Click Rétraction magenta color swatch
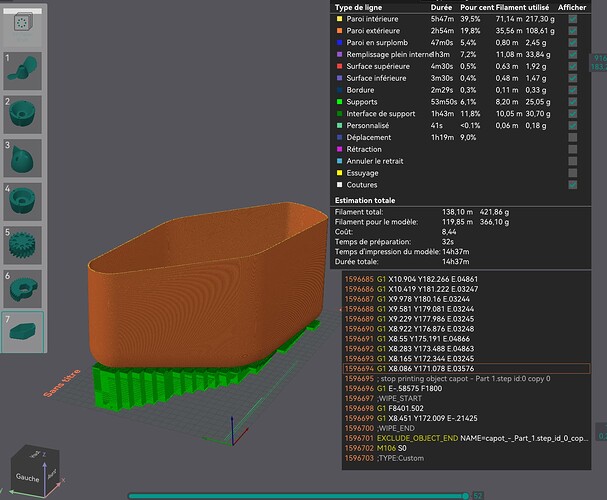Screen dimensions: 607x500 click(x=340, y=149)
